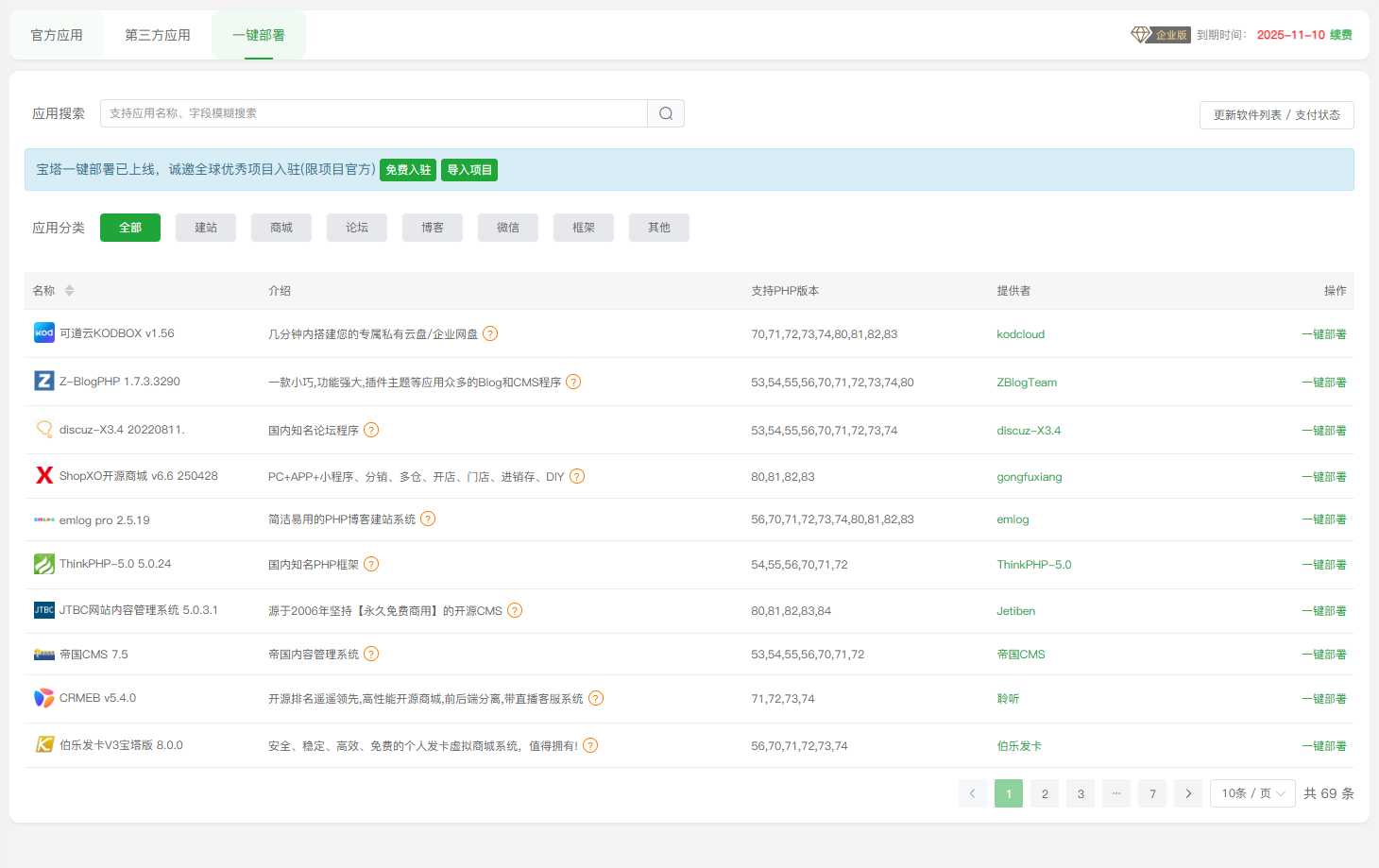Viewport: 1379px width, 868px height.
Task: Go to the next page arrow
Action: click(1188, 793)
